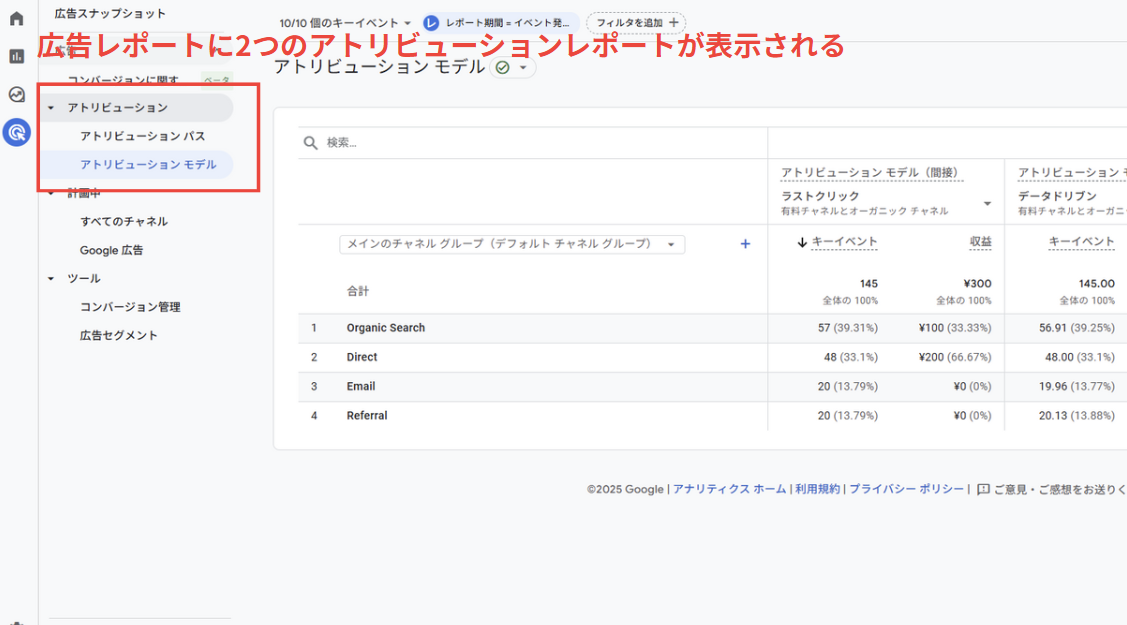The height and width of the screenshot is (625, 1127).
Task: Click the search magnifier icon
Action: 310,143
